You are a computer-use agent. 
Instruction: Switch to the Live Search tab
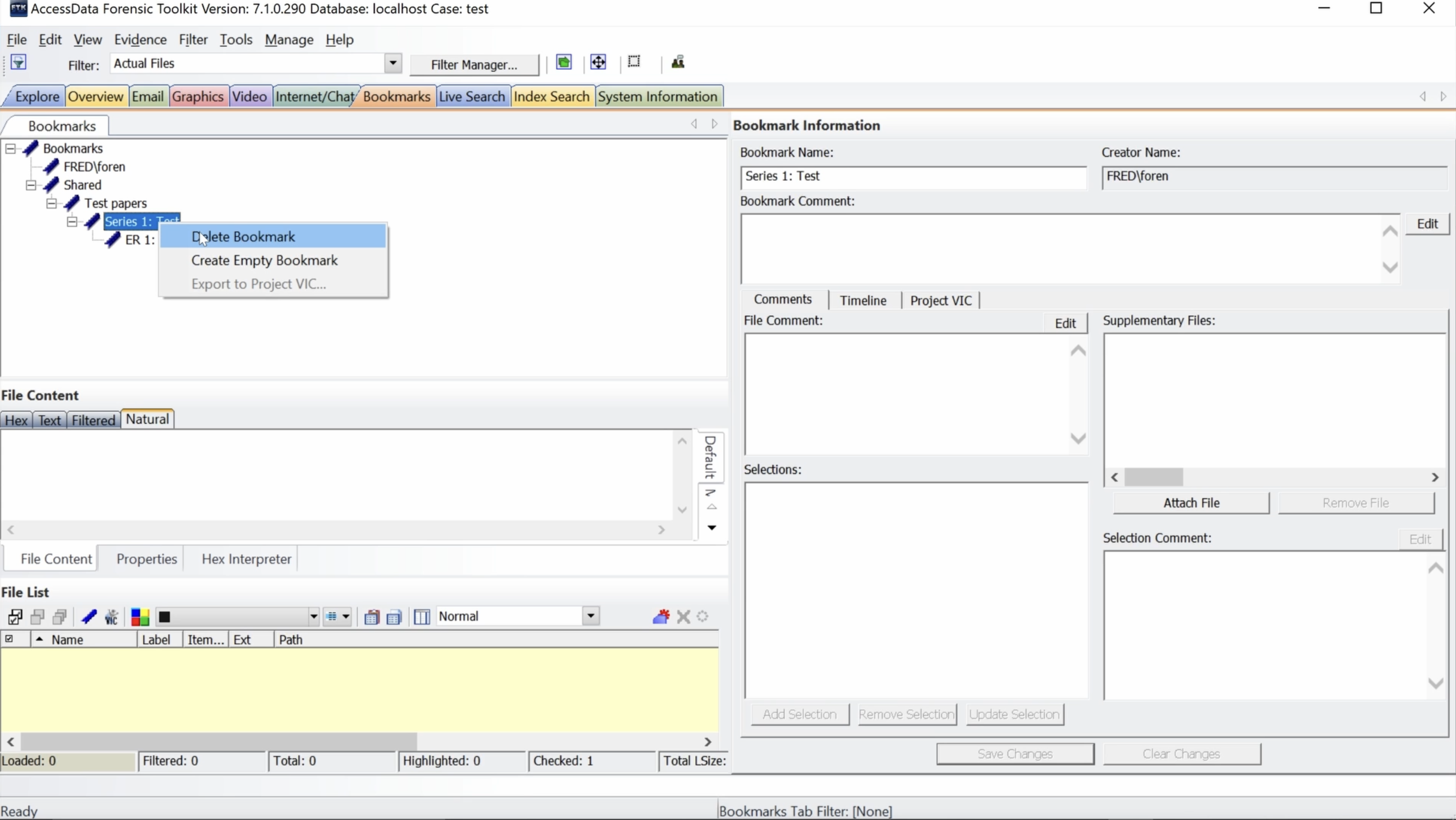tap(472, 96)
